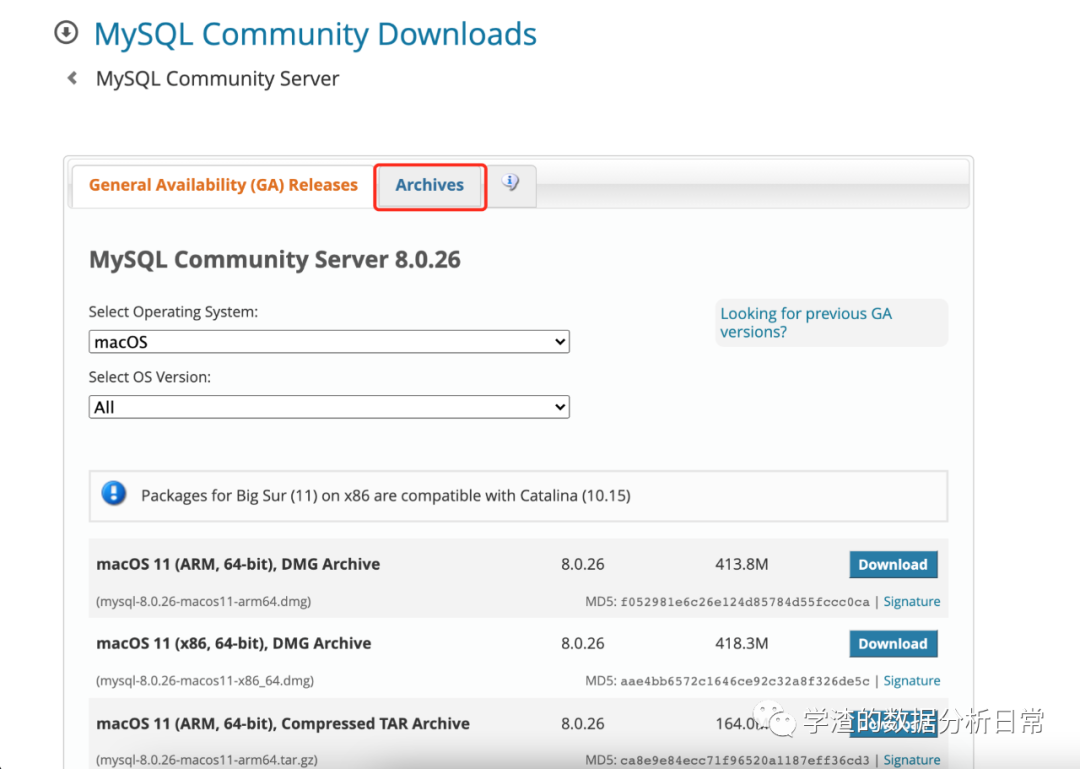This screenshot has width=1080, height=769.
Task: Switch to General Availability (GA) Releases tab
Action: (x=223, y=185)
